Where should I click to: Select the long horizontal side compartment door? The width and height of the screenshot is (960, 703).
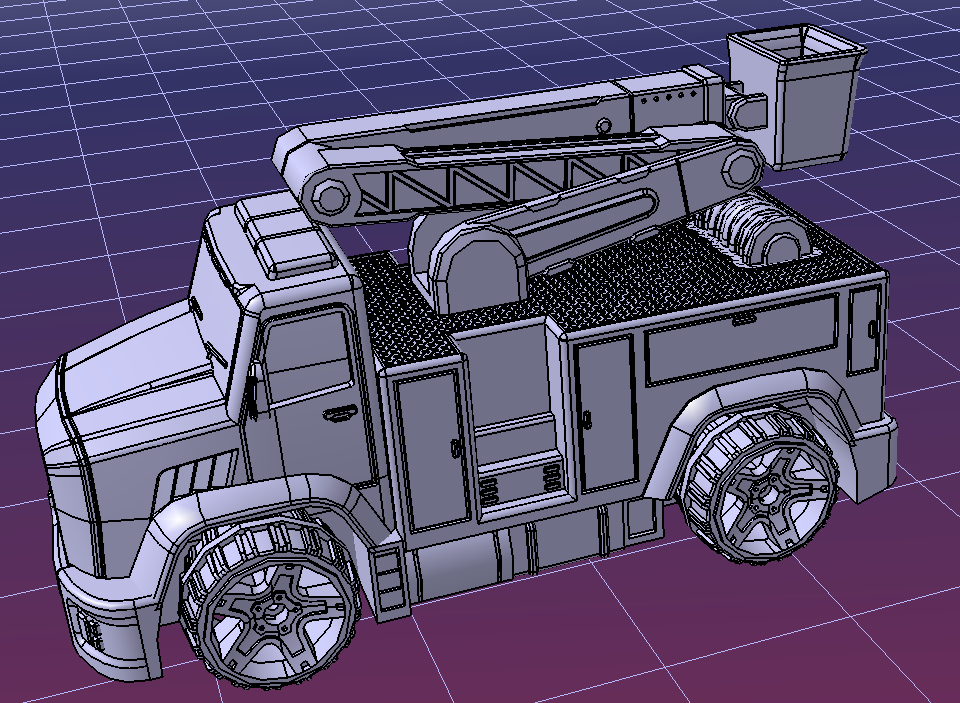[742, 339]
